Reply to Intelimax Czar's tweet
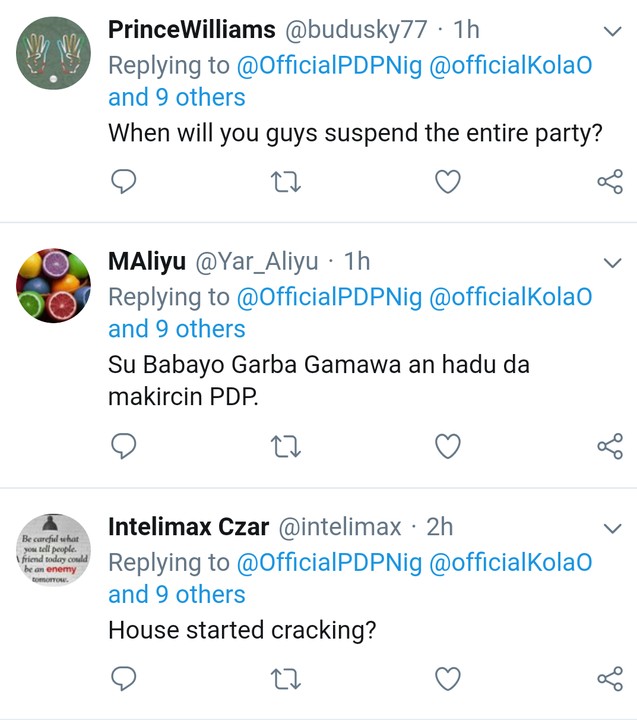 pos(124,680)
